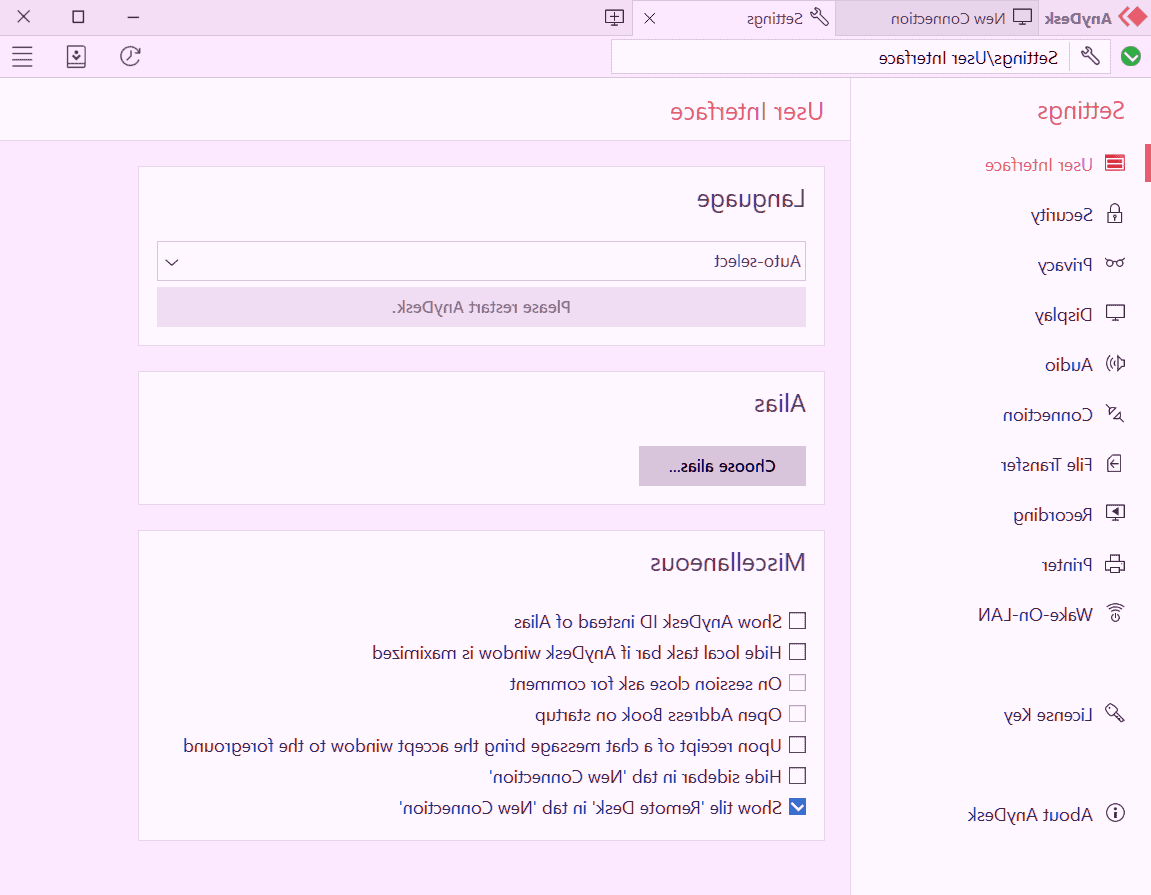Image resolution: width=1151 pixels, height=895 pixels.
Task: Open the File Transfer settings label
Action: [1047, 465]
